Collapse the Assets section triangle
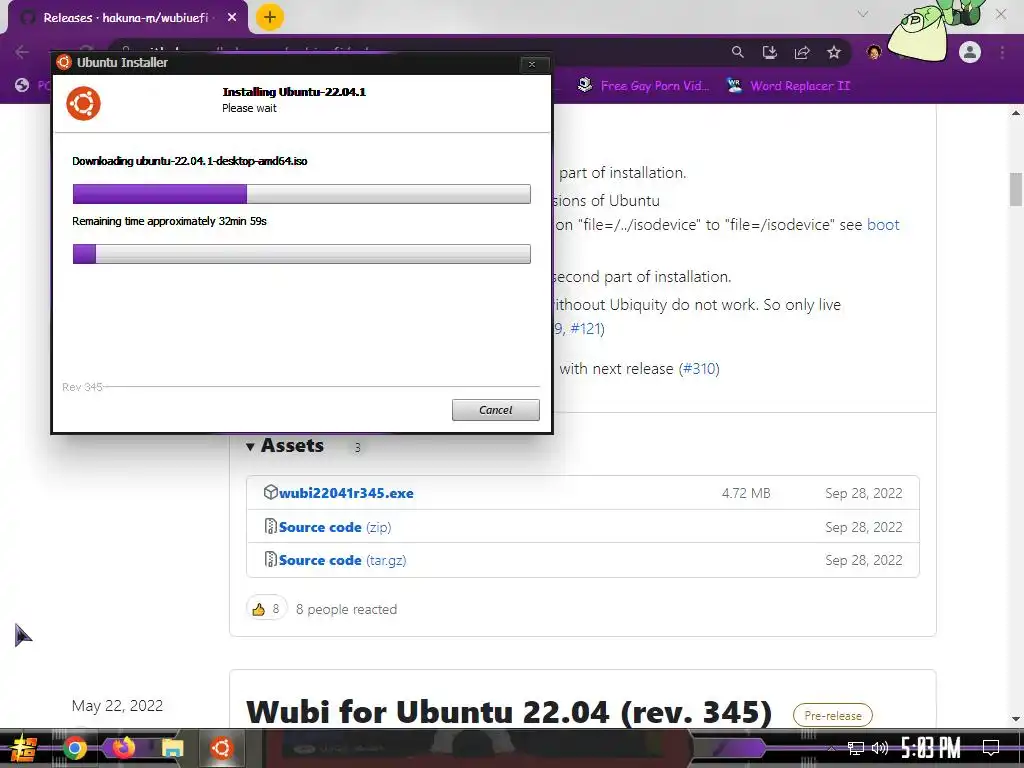This screenshot has height=768, width=1024. [250, 447]
